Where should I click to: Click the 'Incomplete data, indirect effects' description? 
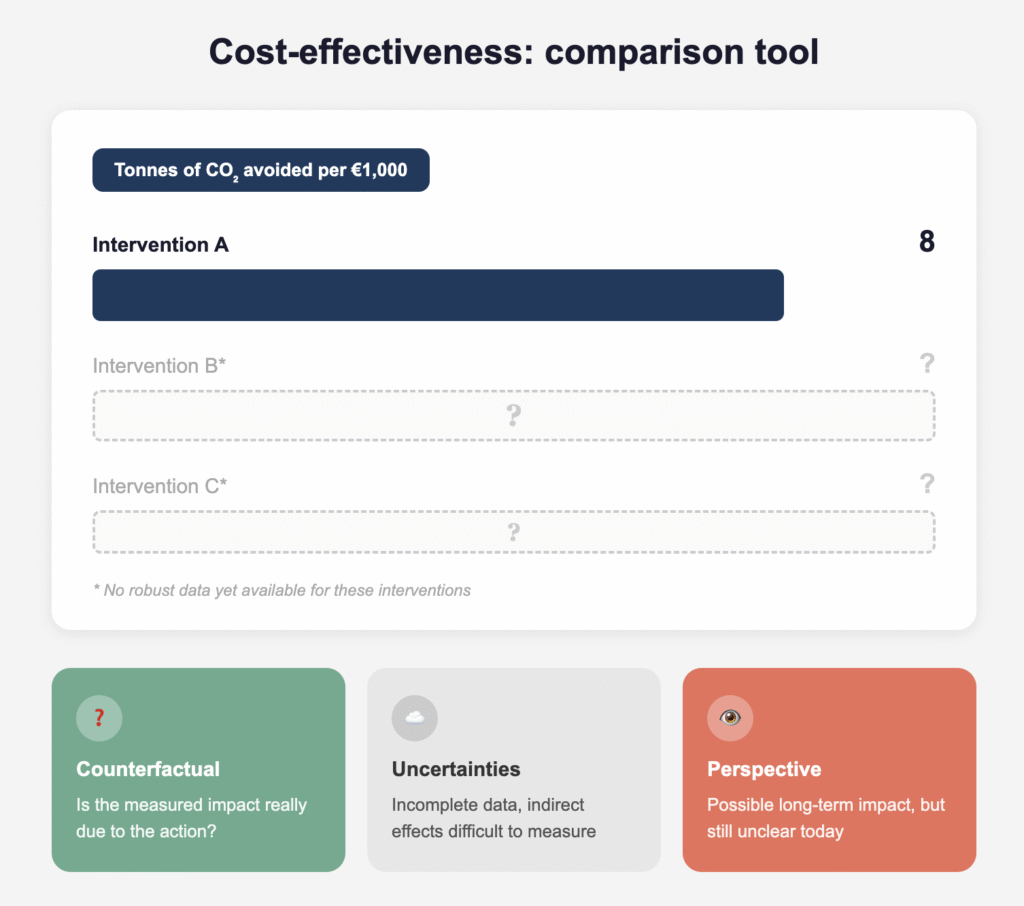point(493,818)
